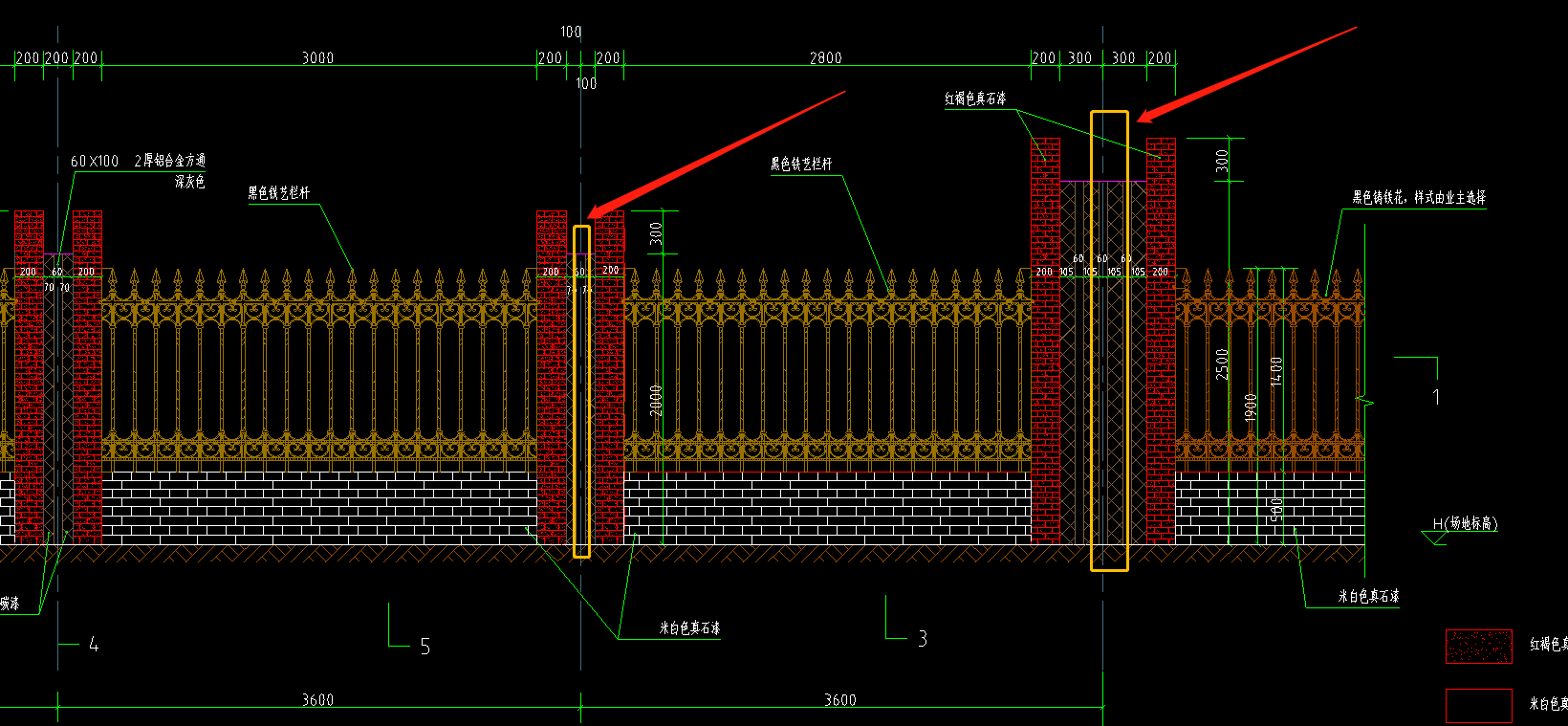Click the 300 dimension above the 2500 dimension
The image size is (1568, 726).
[x=1222, y=161]
